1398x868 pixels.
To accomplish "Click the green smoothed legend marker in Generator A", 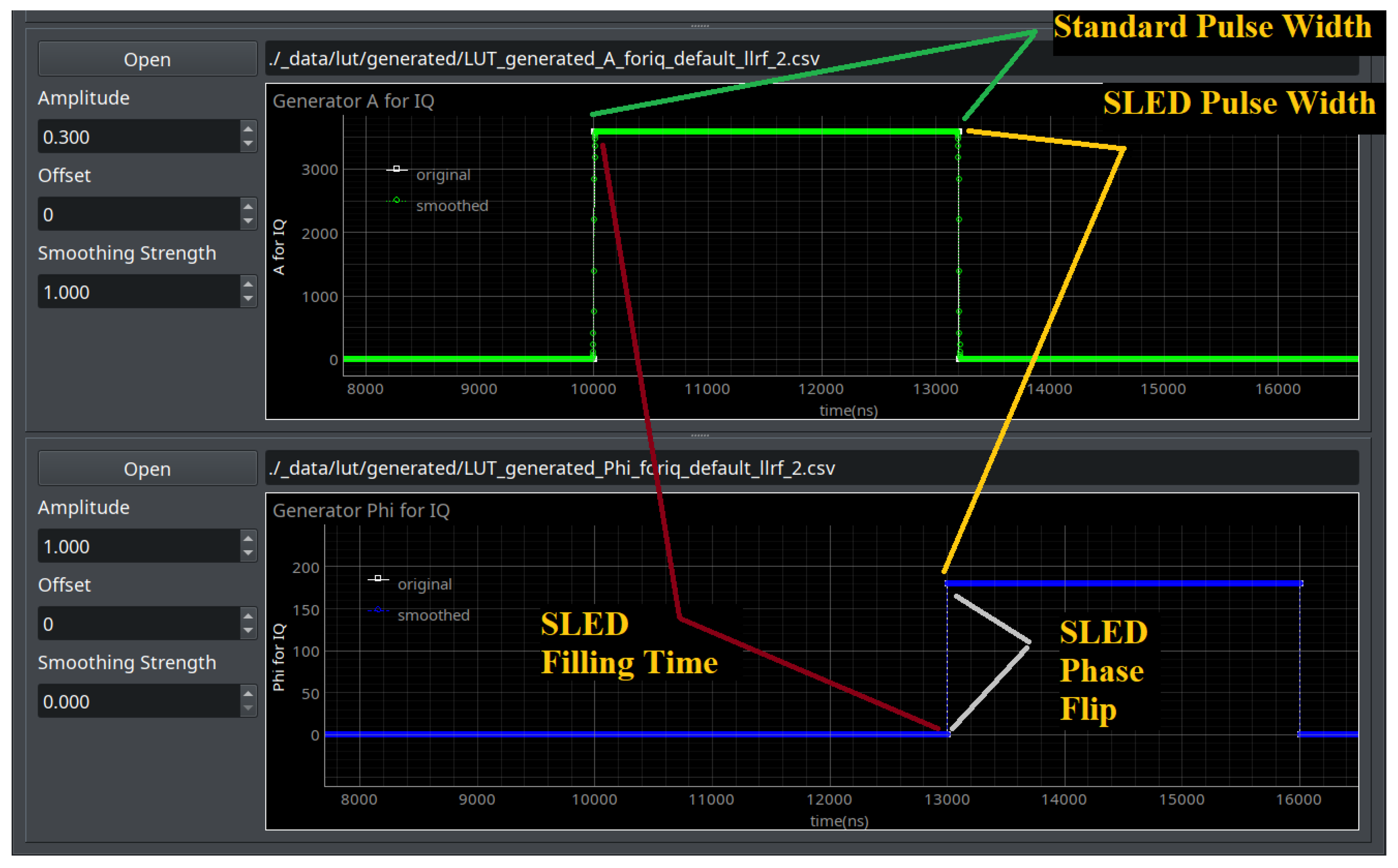I will (396, 201).
